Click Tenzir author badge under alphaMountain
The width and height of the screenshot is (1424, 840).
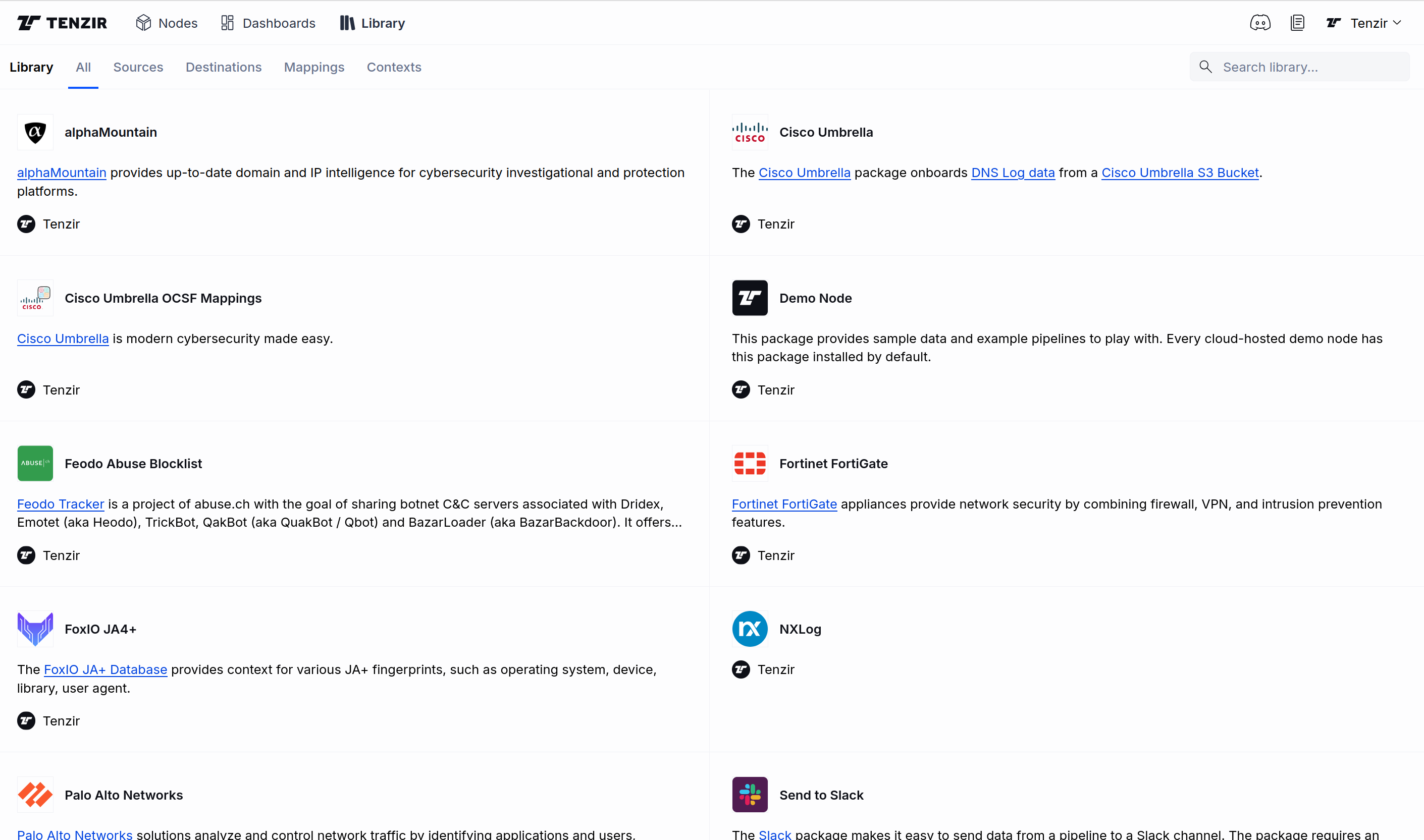[48, 224]
